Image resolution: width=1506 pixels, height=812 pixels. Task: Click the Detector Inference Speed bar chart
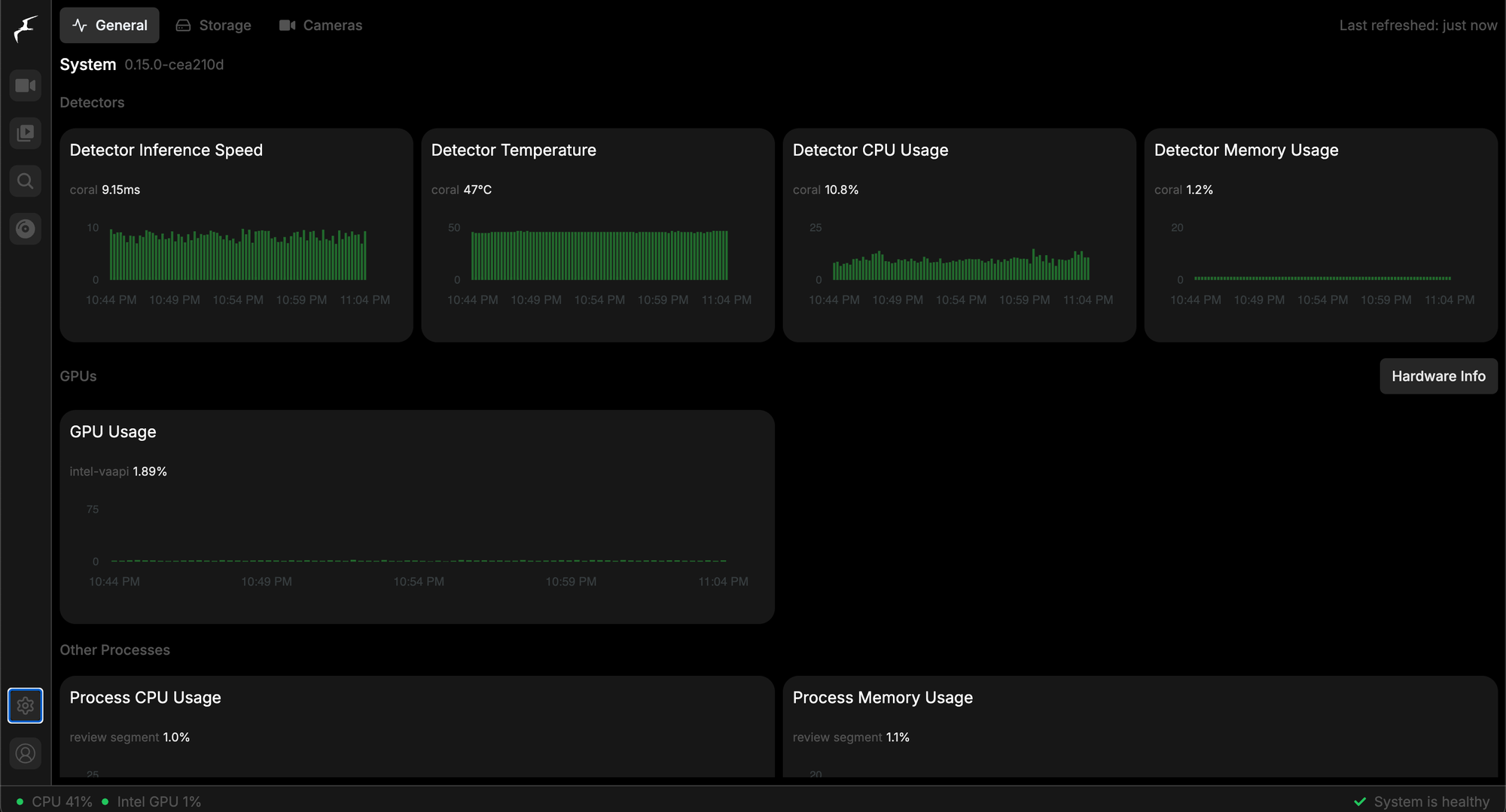tap(238, 255)
